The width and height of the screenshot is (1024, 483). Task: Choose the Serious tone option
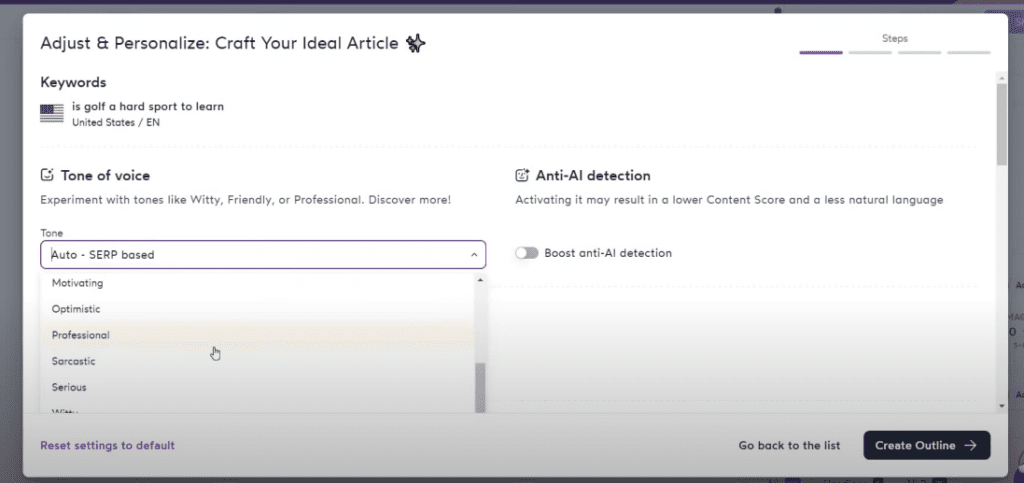[69, 387]
